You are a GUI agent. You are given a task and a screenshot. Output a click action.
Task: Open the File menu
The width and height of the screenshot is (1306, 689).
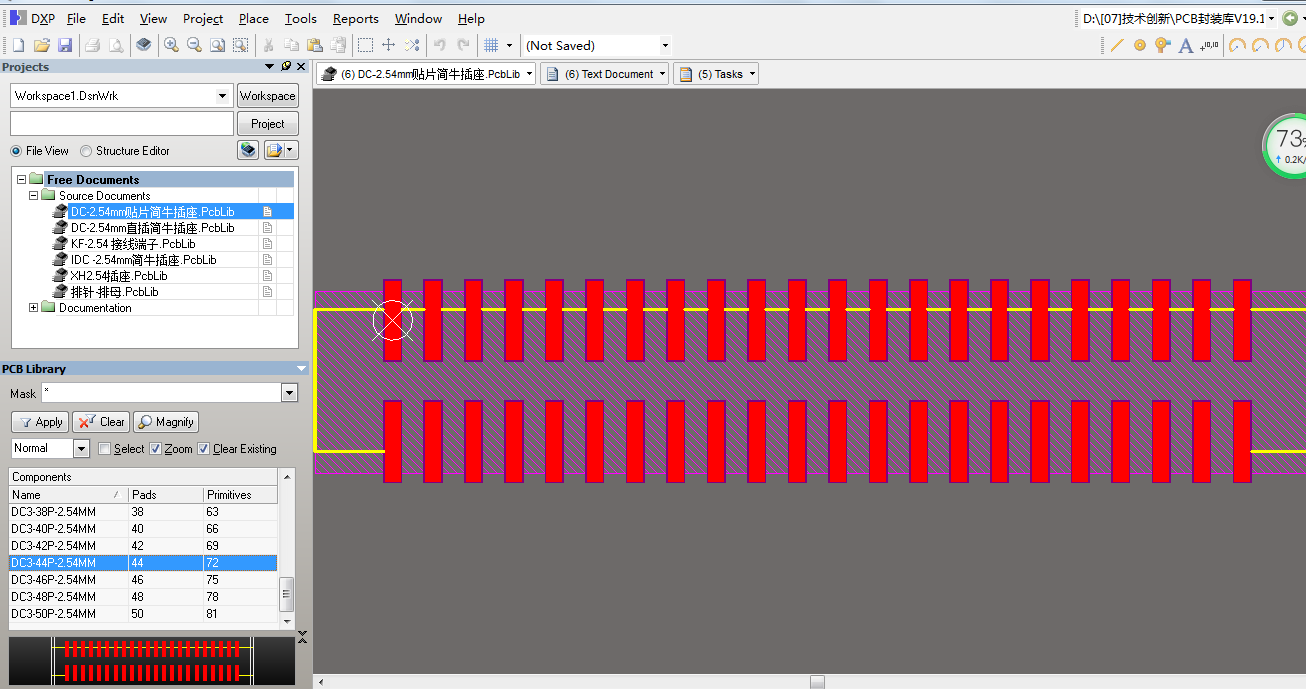pos(76,18)
